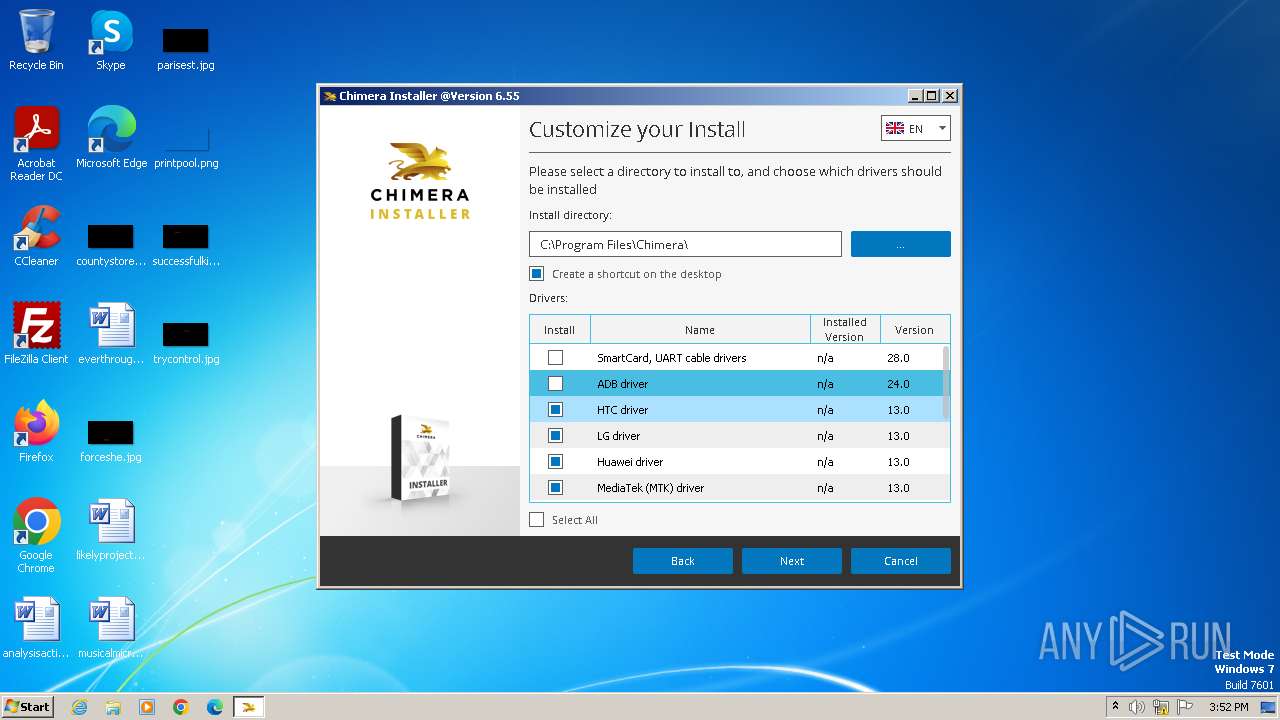Click the Action Center flag tray icon
The height and width of the screenshot is (720, 1280).
click(1185, 707)
